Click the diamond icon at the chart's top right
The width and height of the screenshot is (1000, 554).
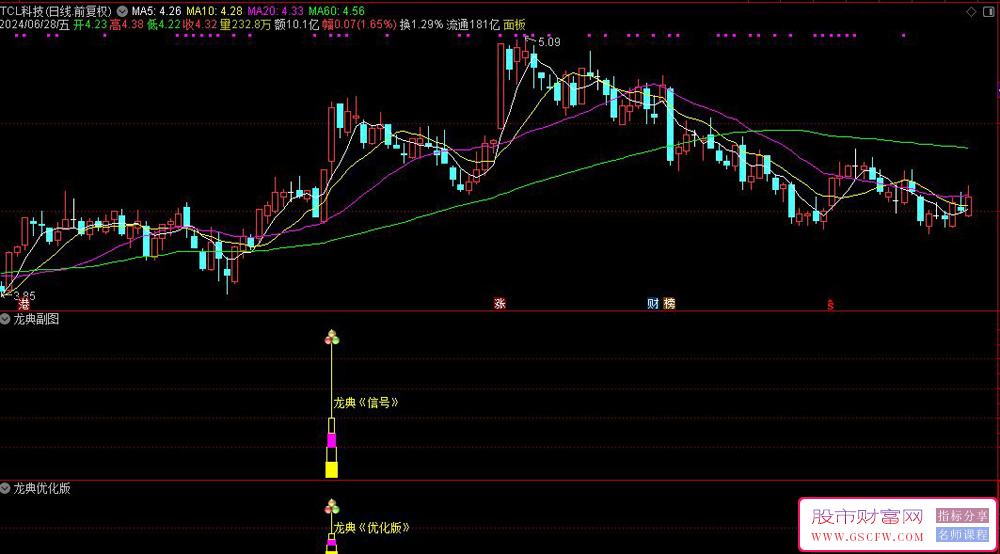[x=971, y=11]
